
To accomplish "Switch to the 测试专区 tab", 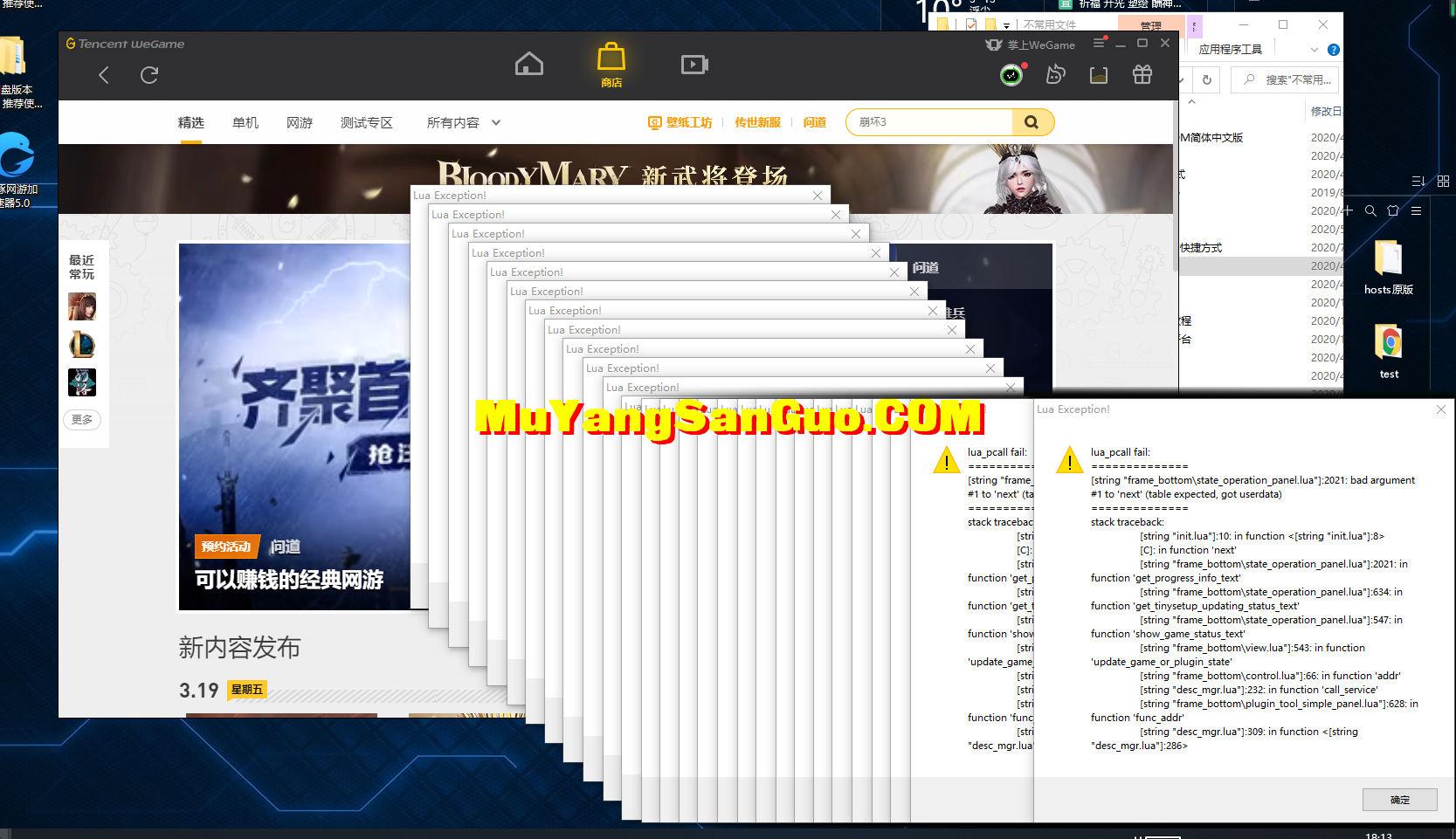I will [x=367, y=123].
